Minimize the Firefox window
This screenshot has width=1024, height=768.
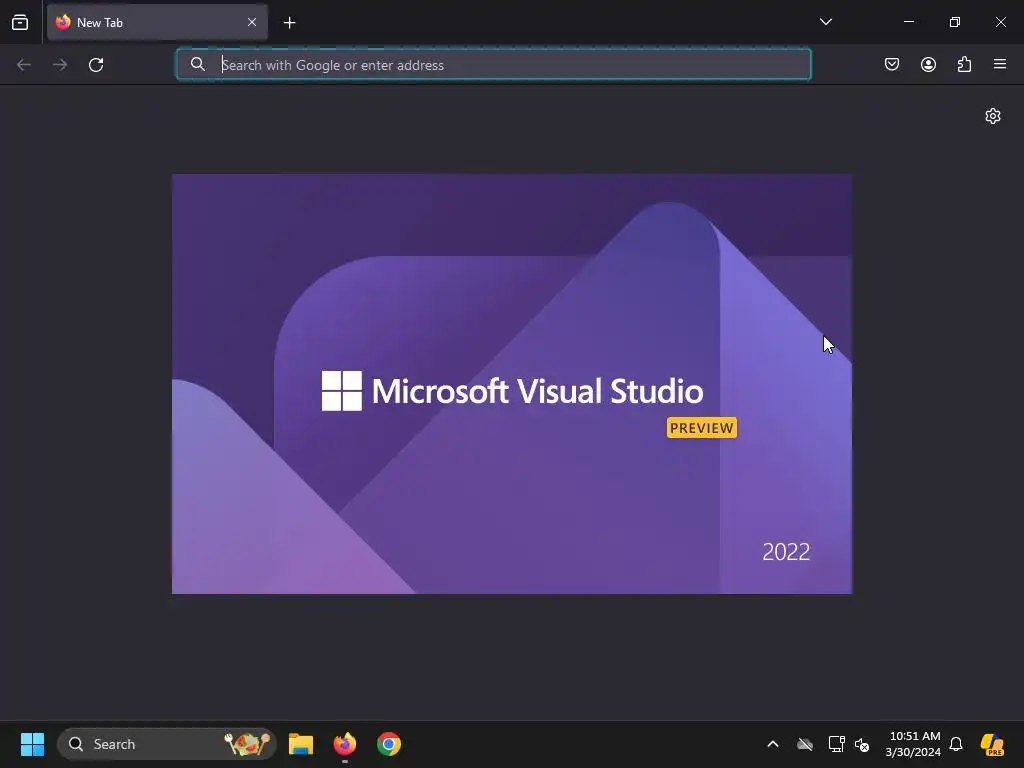(908, 22)
